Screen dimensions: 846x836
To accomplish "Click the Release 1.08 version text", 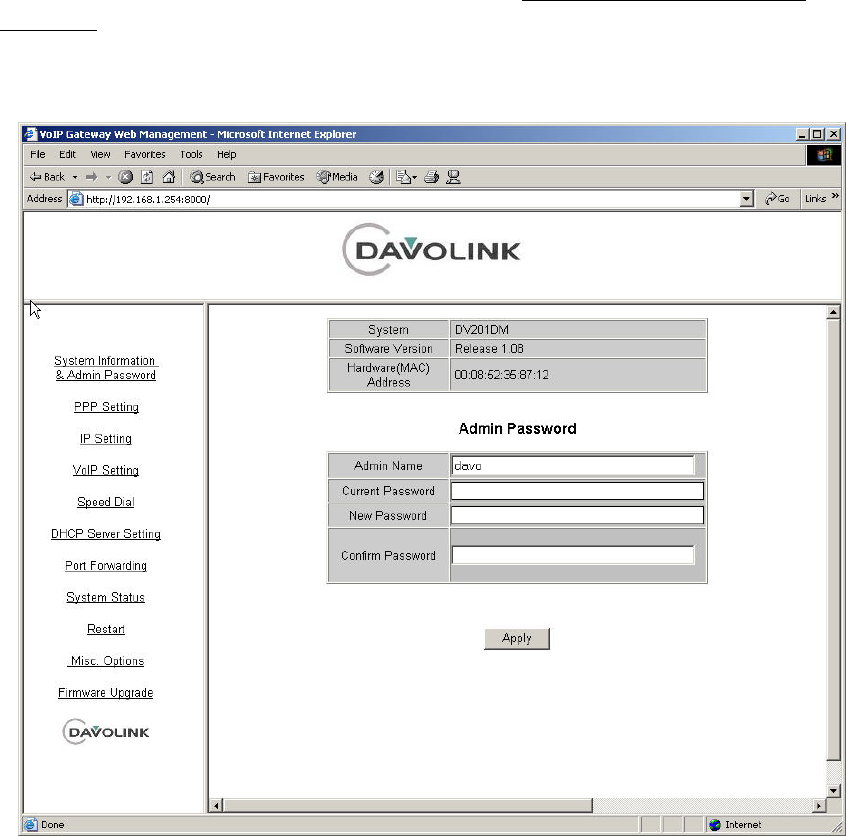I will tap(489, 349).
